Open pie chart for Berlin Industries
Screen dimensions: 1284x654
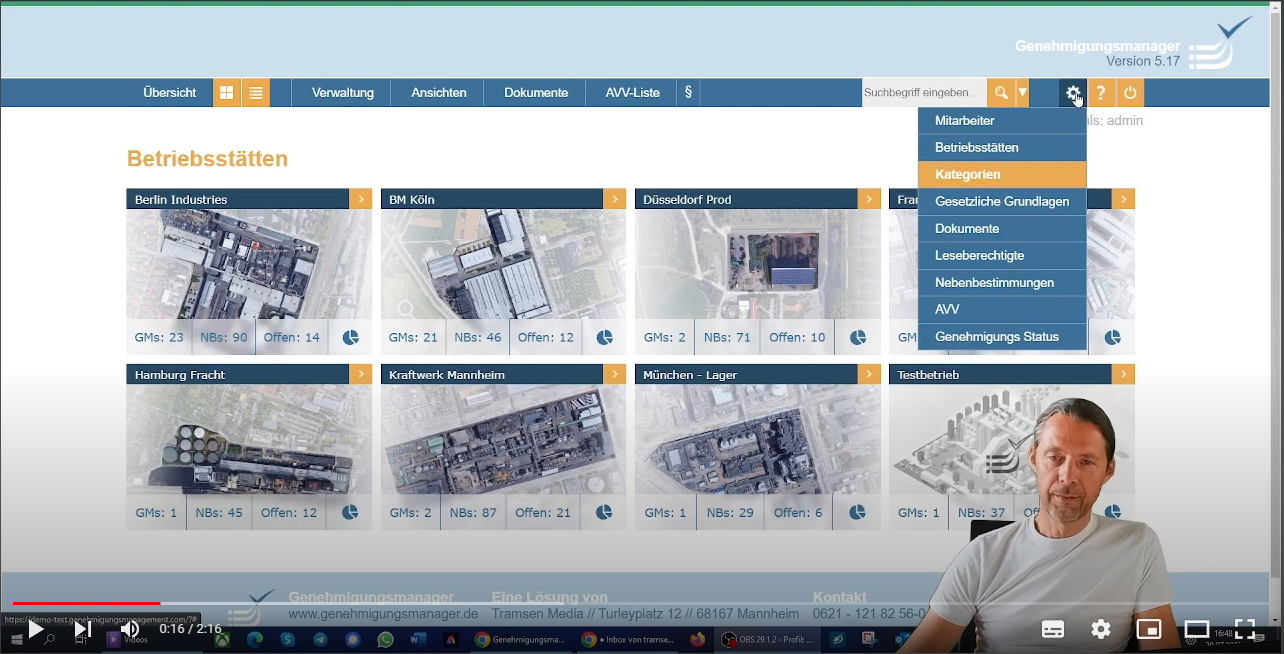(x=350, y=338)
